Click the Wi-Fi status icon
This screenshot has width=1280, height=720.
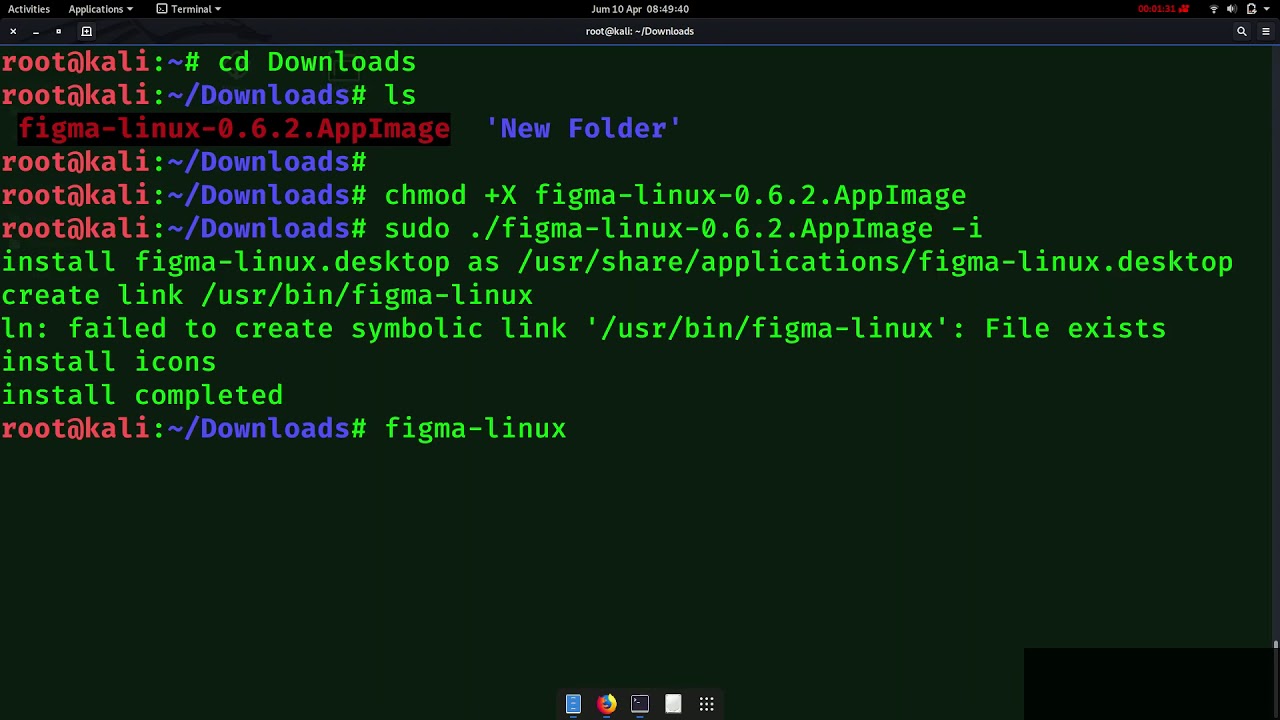point(1214,9)
